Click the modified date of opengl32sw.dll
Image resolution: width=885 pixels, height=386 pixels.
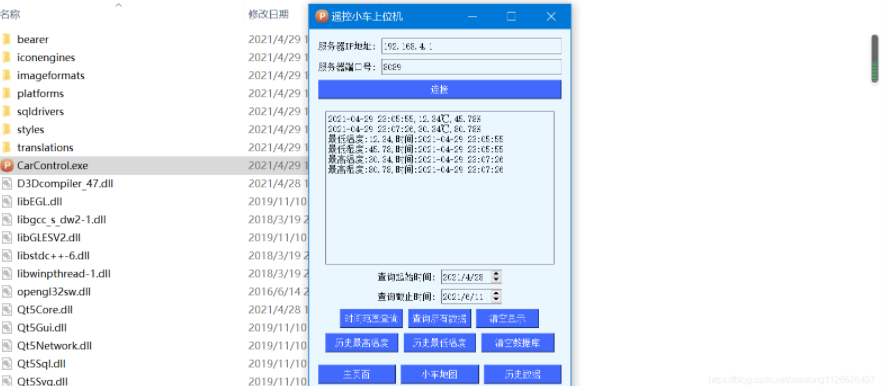[278, 292]
